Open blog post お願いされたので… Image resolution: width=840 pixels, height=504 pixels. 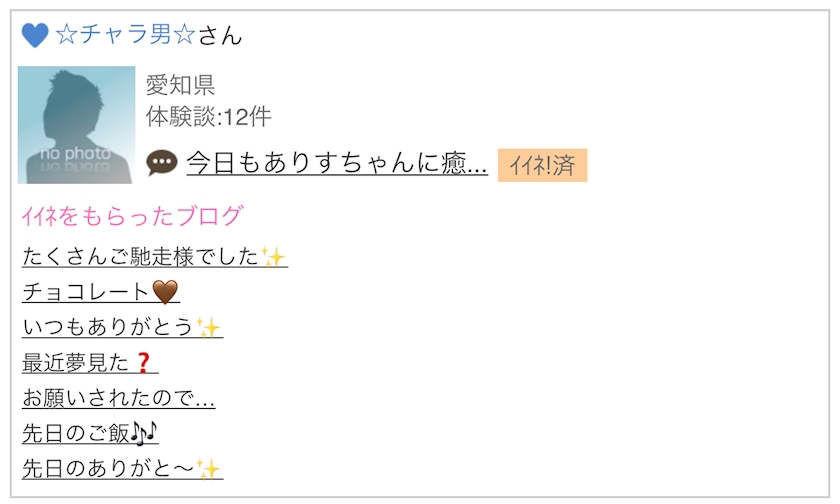pyautogui.click(x=118, y=398)
